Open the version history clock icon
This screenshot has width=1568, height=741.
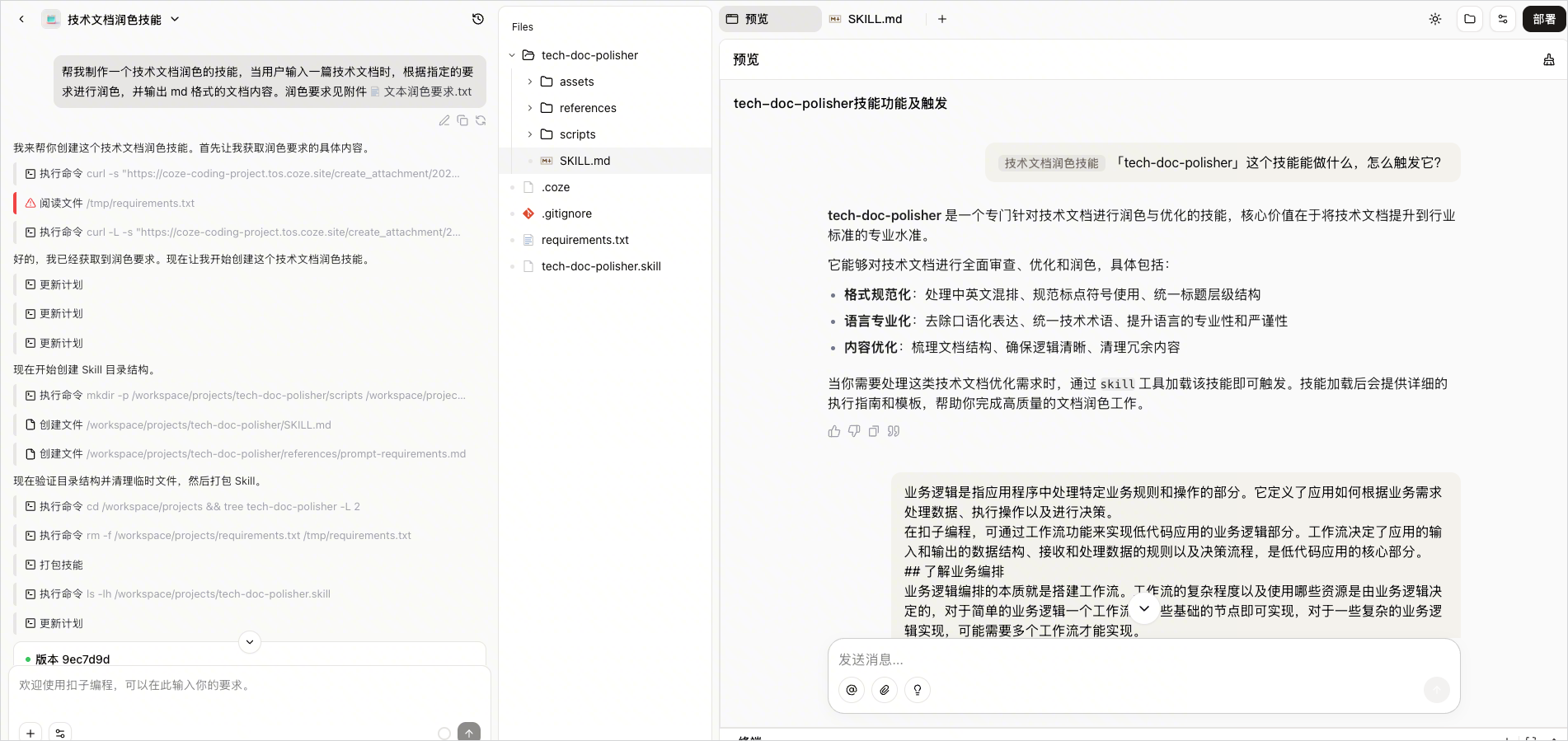pos(477,19)
